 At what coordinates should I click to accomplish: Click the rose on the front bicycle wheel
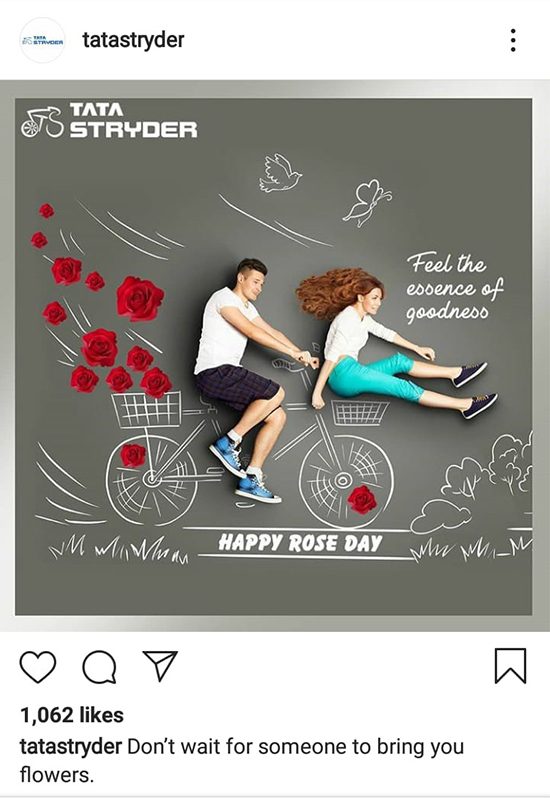362,499
